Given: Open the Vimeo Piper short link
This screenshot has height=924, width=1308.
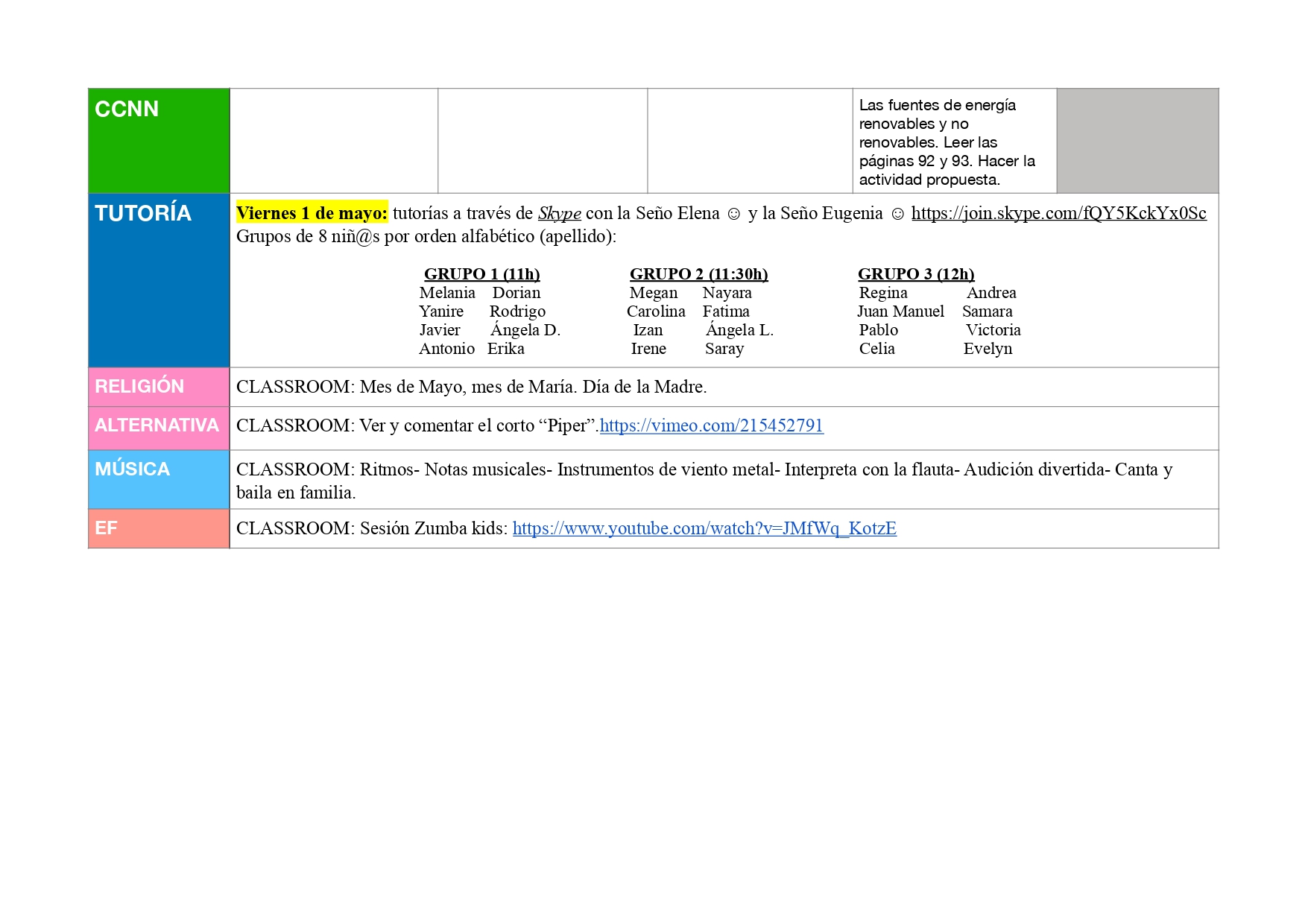Looking at the screenshot, I should point(711,426).
